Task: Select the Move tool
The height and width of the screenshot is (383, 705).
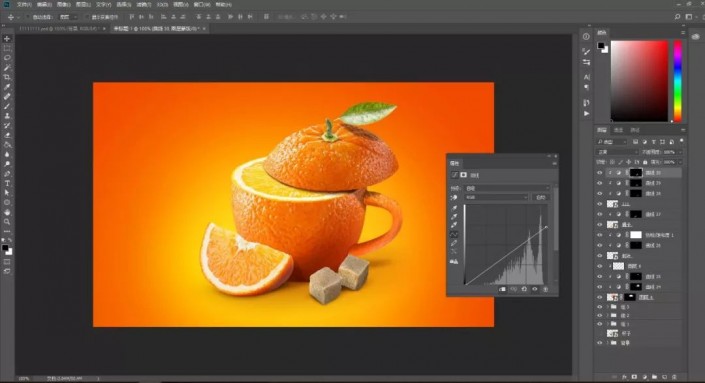Action: (7, 39)
